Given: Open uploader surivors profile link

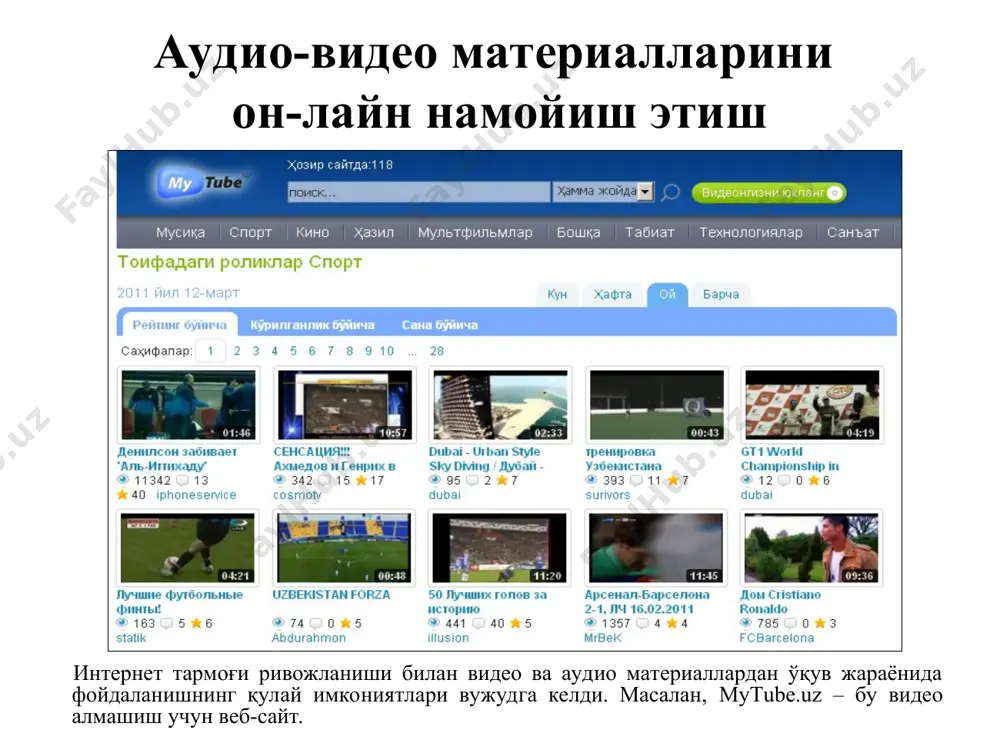Looking at the screenshot, I should click(x=608, y=495).
